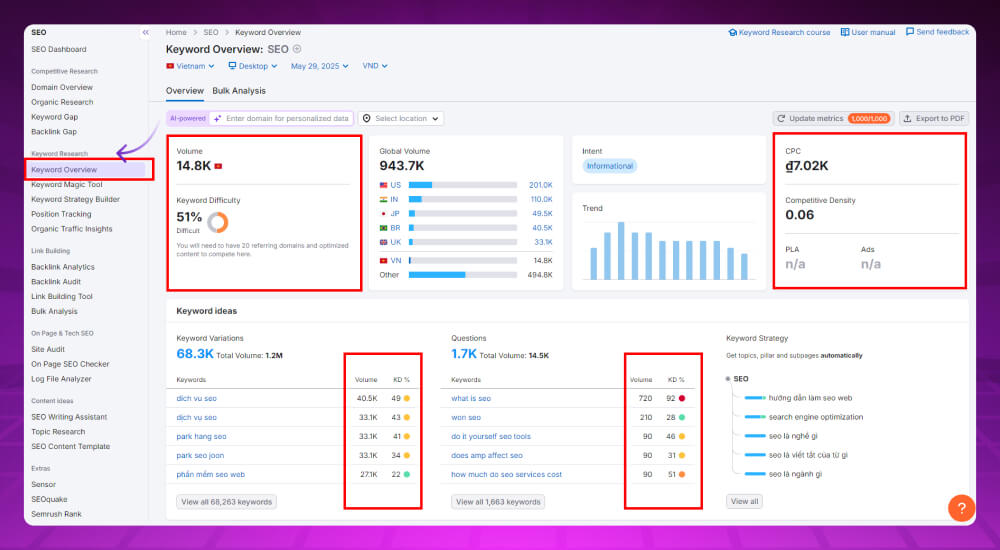Screen dimensions: 1000x550
Task: Click View all under Keyword Strategy
Action: pos(744,501)
